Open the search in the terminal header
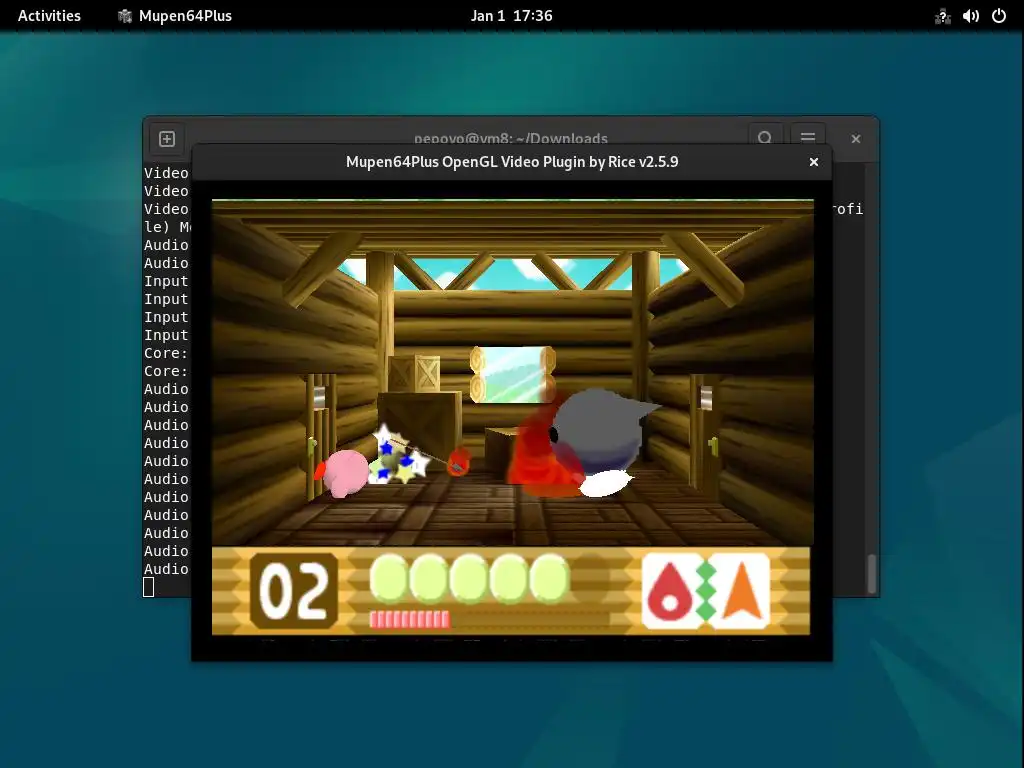Image resolution: width=1024 pixels, height=768 pixels. tap(765, 135)
